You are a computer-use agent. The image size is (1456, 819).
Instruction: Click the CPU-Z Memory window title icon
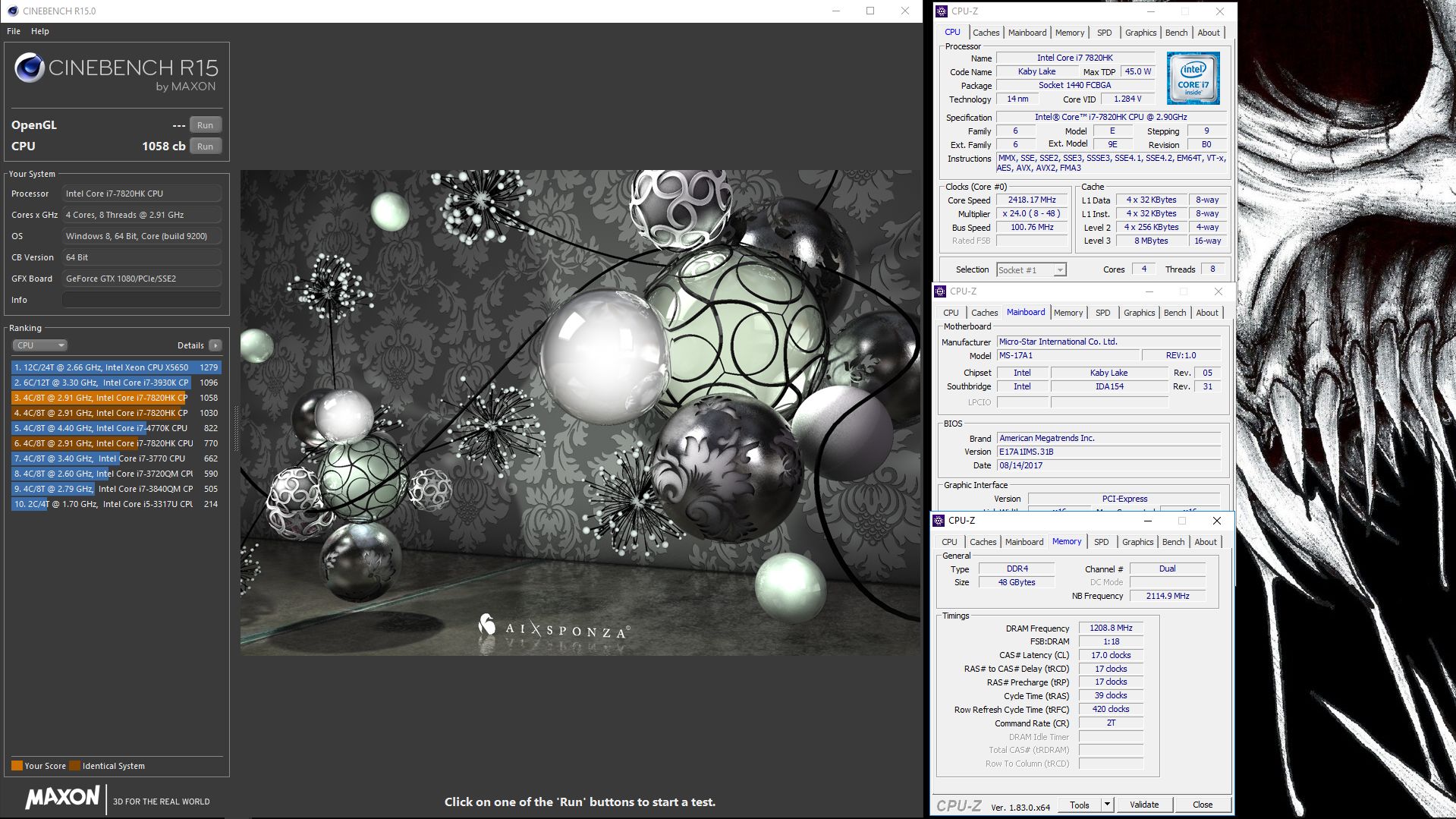(939, 520)
